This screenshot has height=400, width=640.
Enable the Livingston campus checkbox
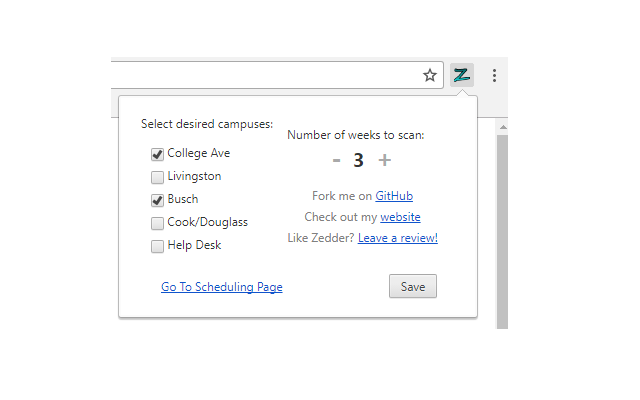click(157, 177)
